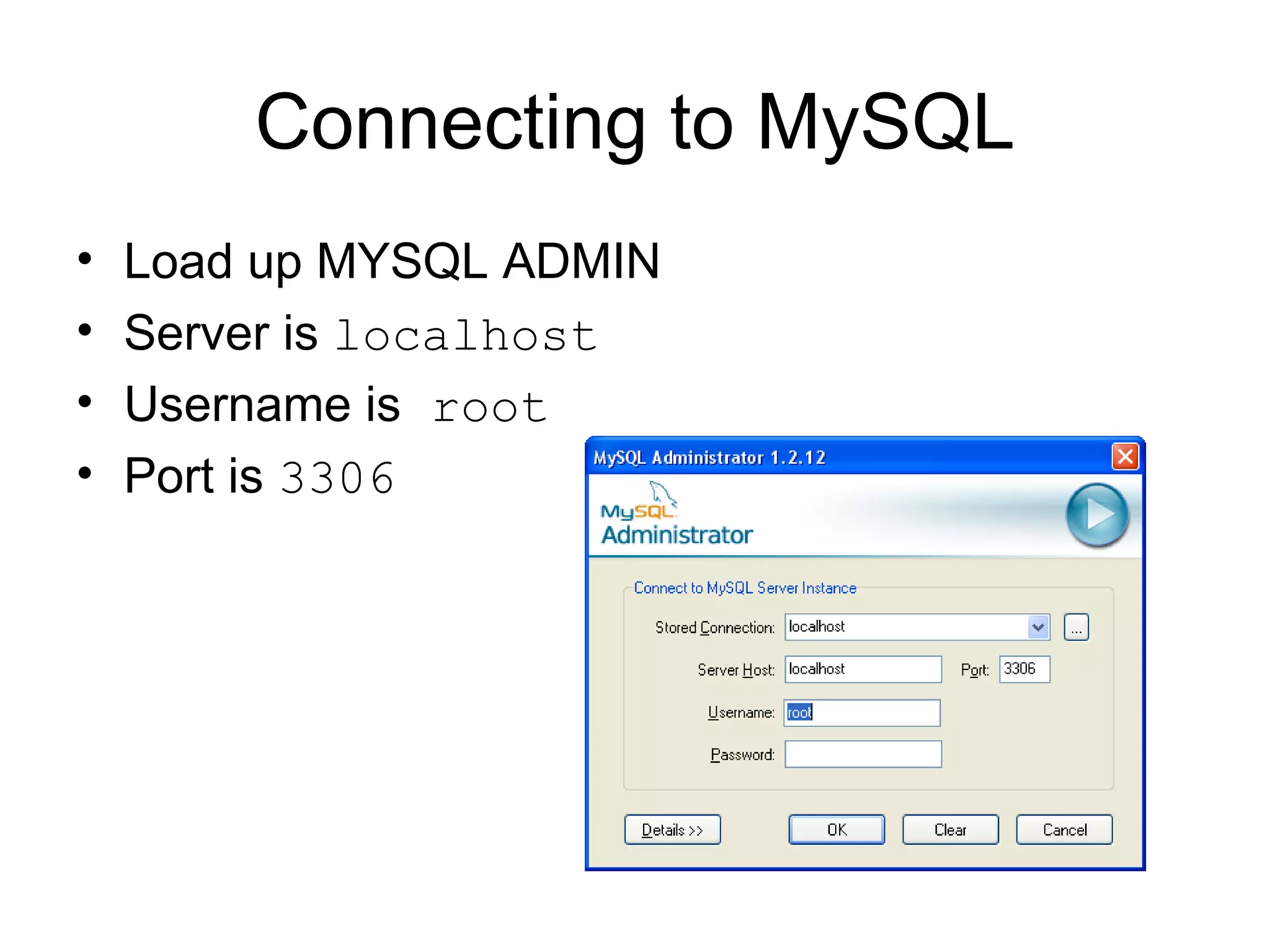Click the 'Password:' label
The height and width of the screenshot is (952, 1270).
click(742, 755)
